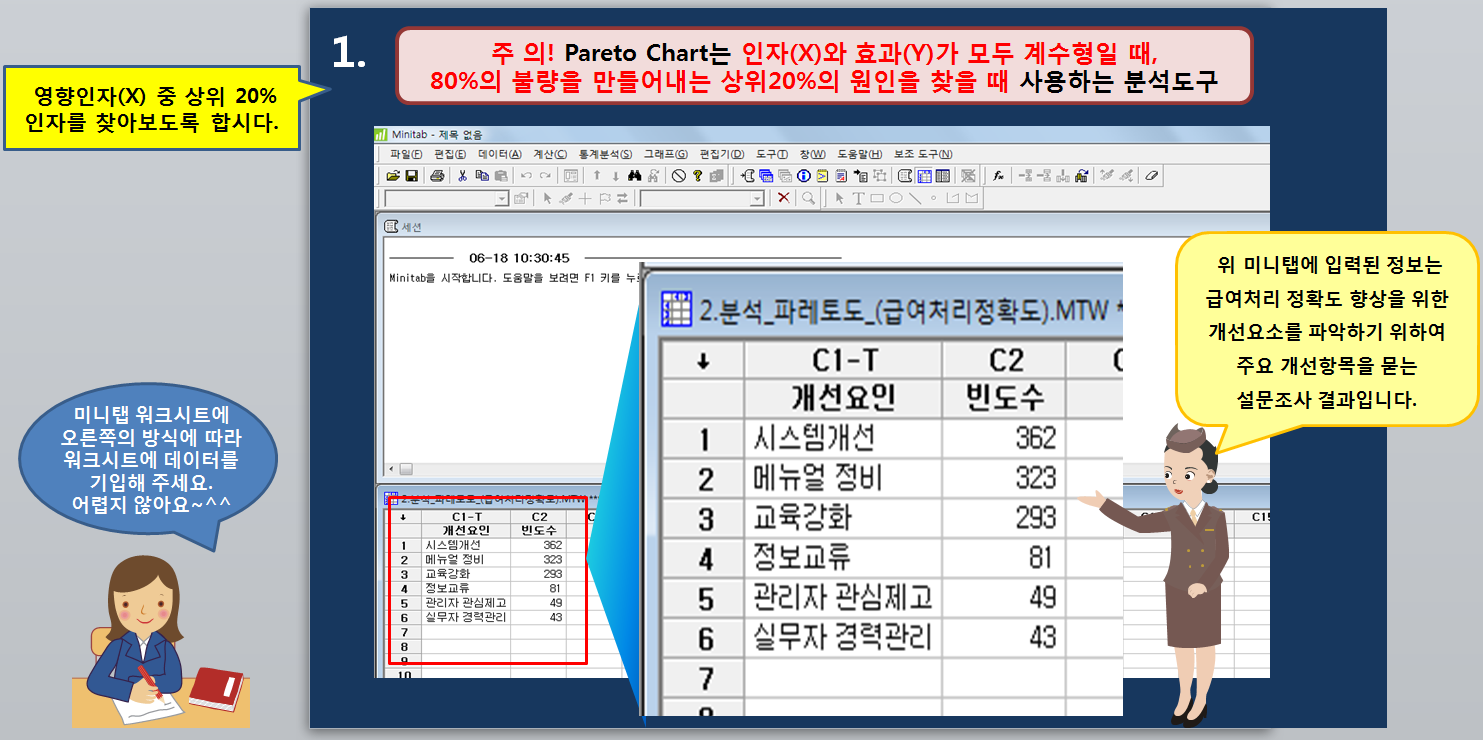
Task: Click the yellow History (command line) icon
Action: tap(822, 175)
